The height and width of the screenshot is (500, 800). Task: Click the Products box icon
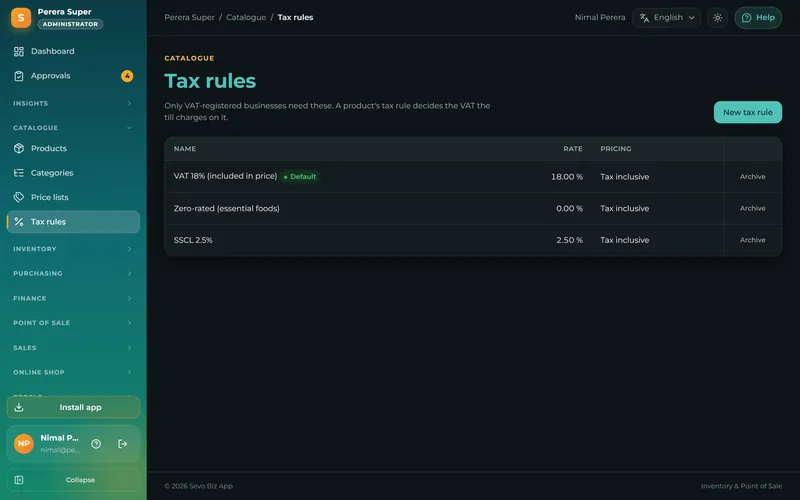(19, 148)
